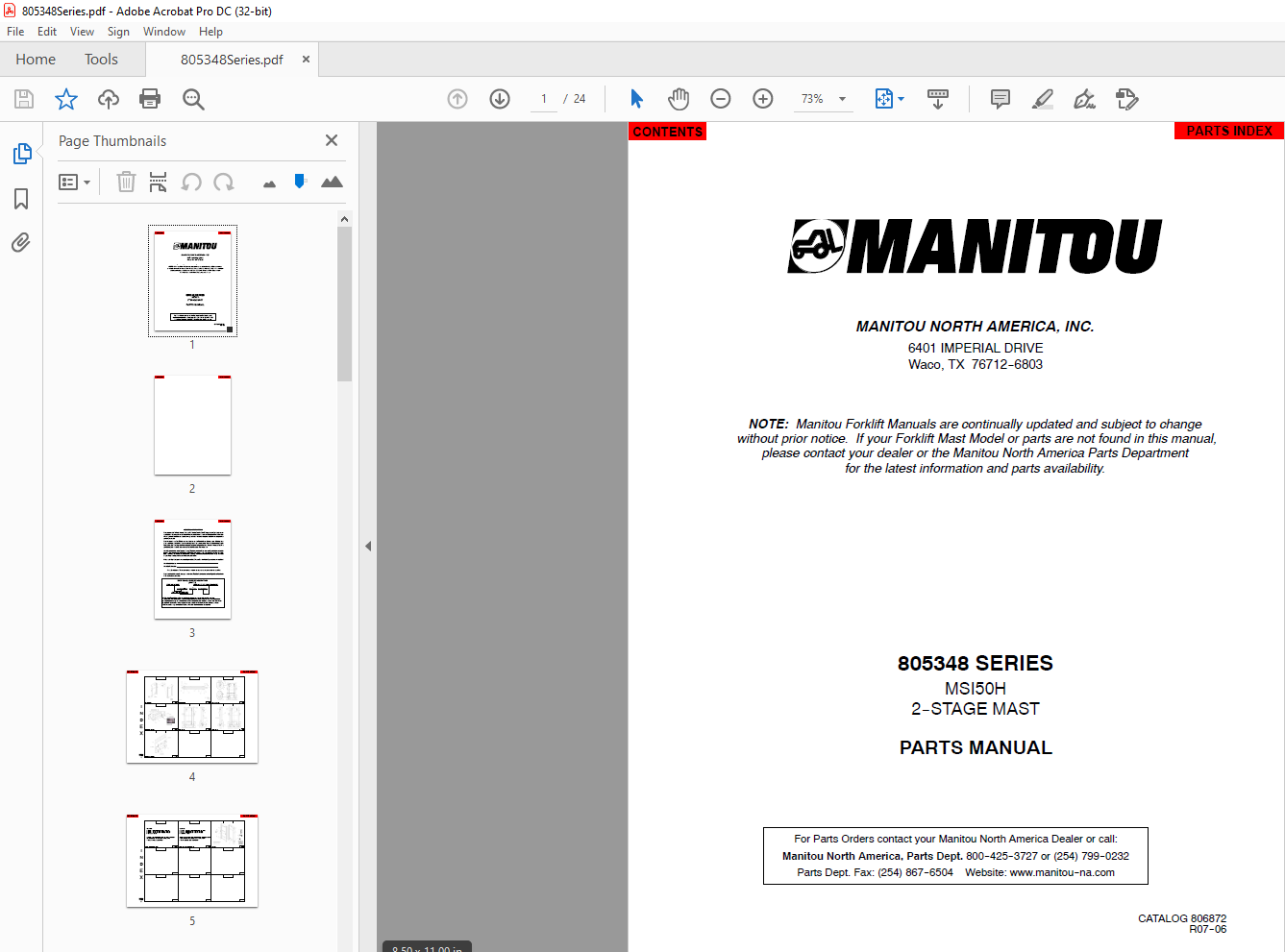Go to next page arrow
This screenshot has width=1285, height=952.
click(500, 99)
